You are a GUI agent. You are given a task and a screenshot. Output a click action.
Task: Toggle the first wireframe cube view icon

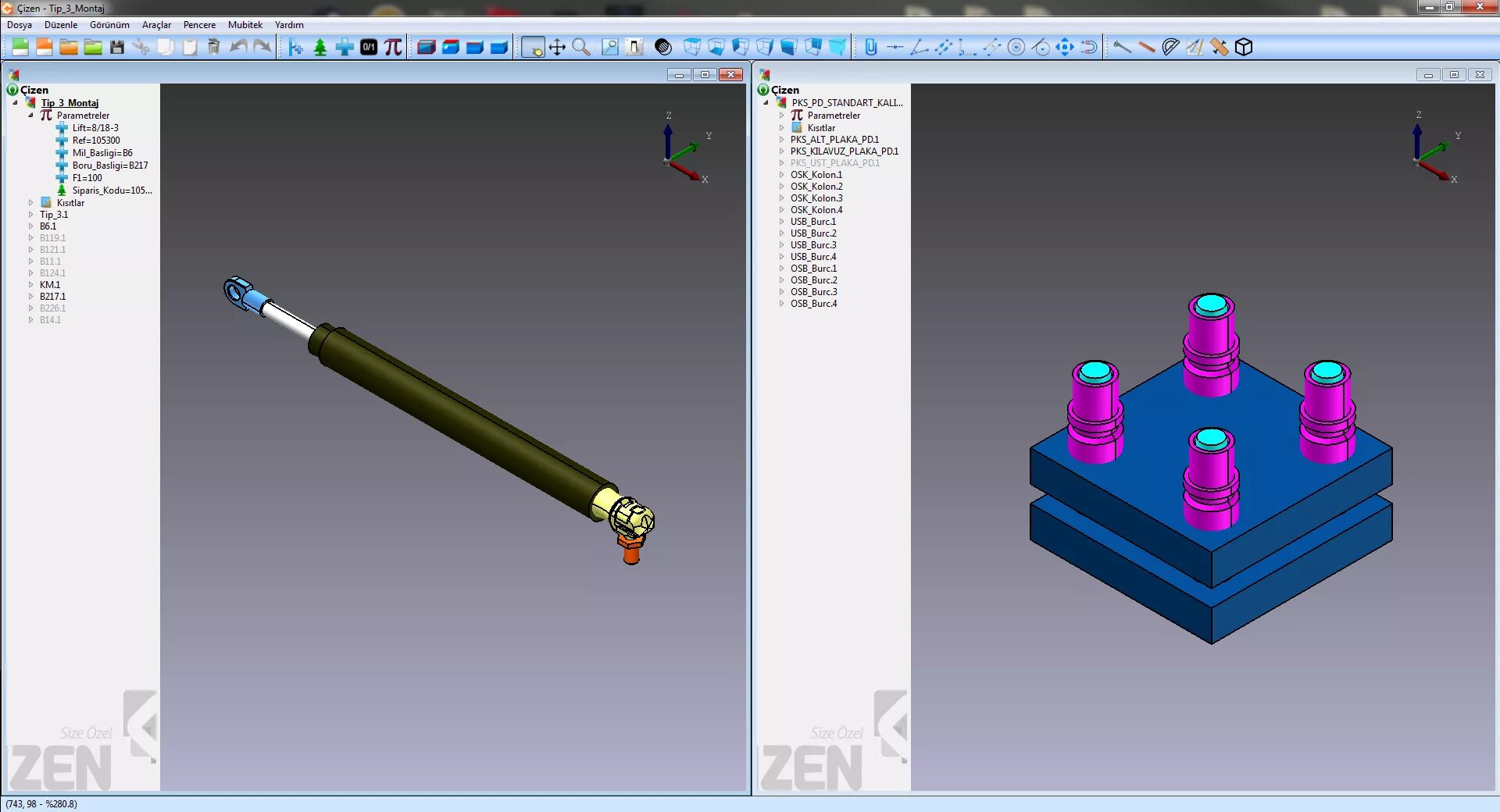tap(691, 47)
